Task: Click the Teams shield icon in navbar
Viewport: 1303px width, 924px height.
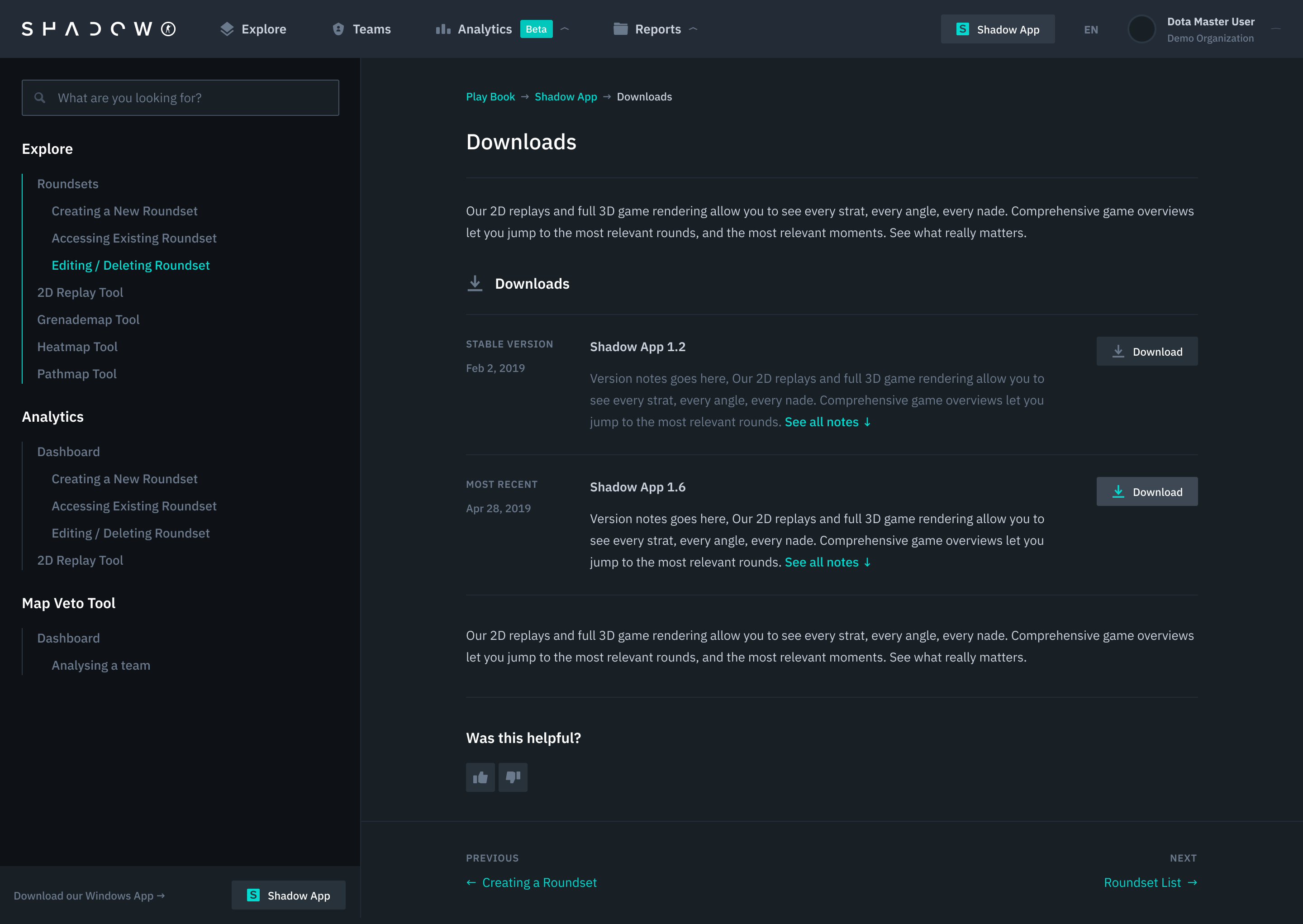Action: tap(338, 29)
